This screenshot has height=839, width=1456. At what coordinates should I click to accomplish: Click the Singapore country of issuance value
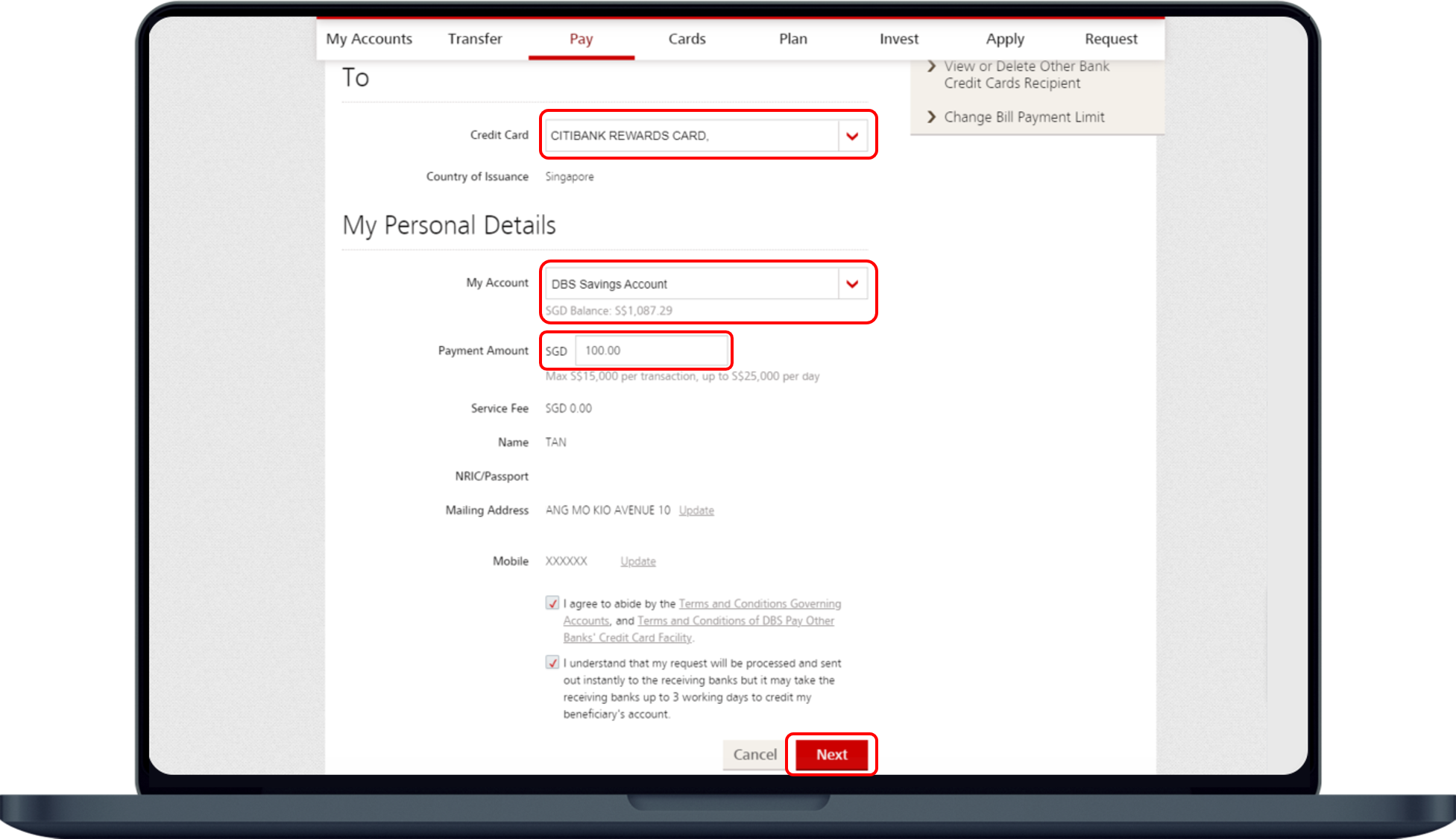(570, 177)
